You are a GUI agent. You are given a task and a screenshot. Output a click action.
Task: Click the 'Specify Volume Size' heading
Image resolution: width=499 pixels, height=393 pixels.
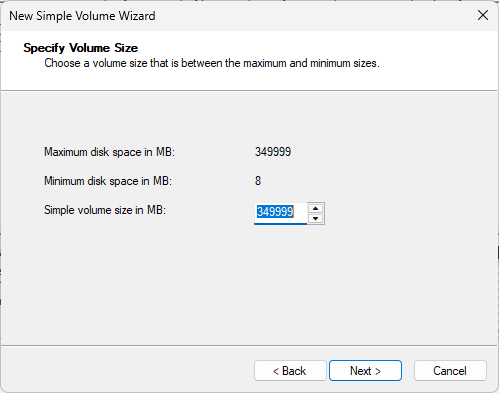80,48
